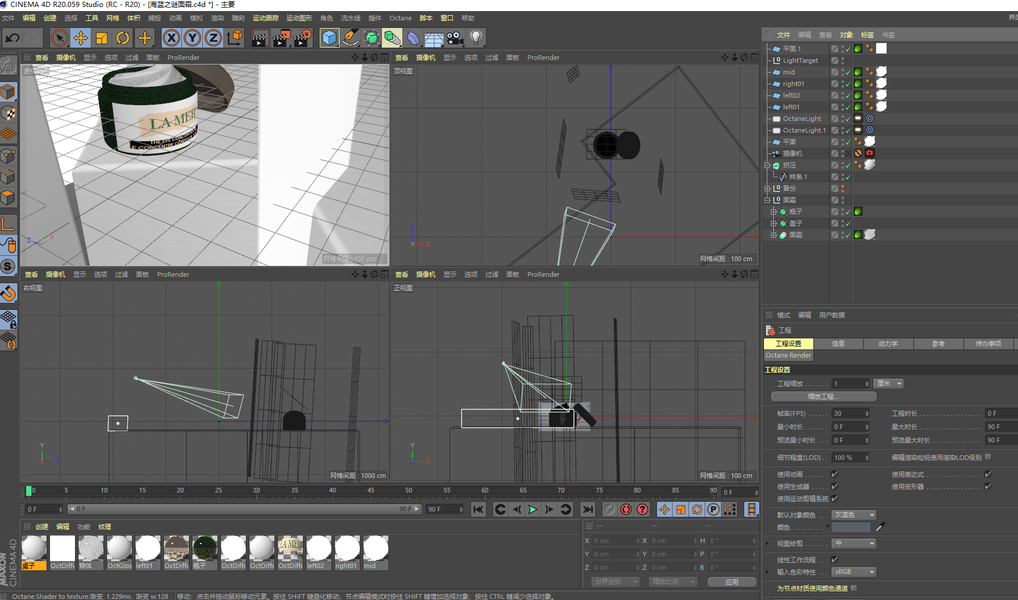Expand the 备份 null object
The height and width of the screenshot is (600, 1018).
(x=767, y=188)
